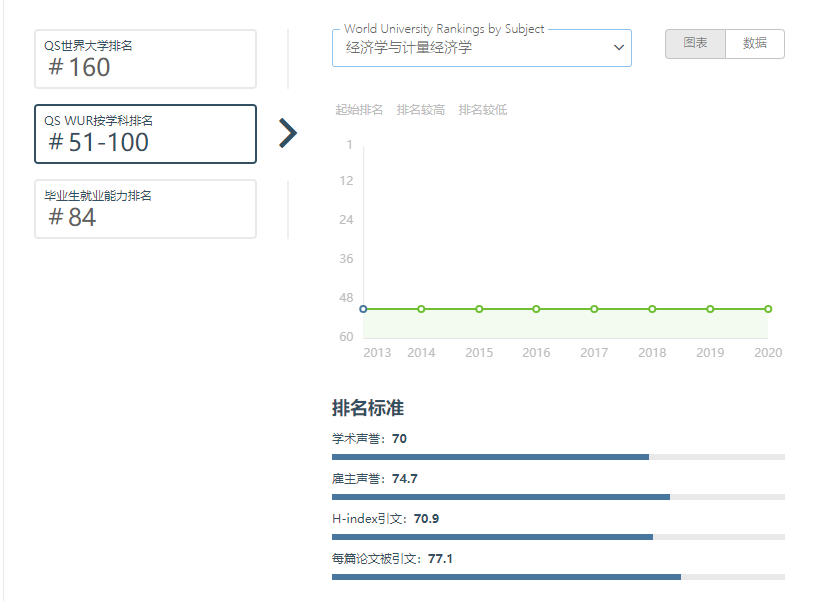The height and width of the screenshot is (601, 813).
Task: Click the 2016 x-axis year label
Action: pyautogui.click(x=536, y=353)
